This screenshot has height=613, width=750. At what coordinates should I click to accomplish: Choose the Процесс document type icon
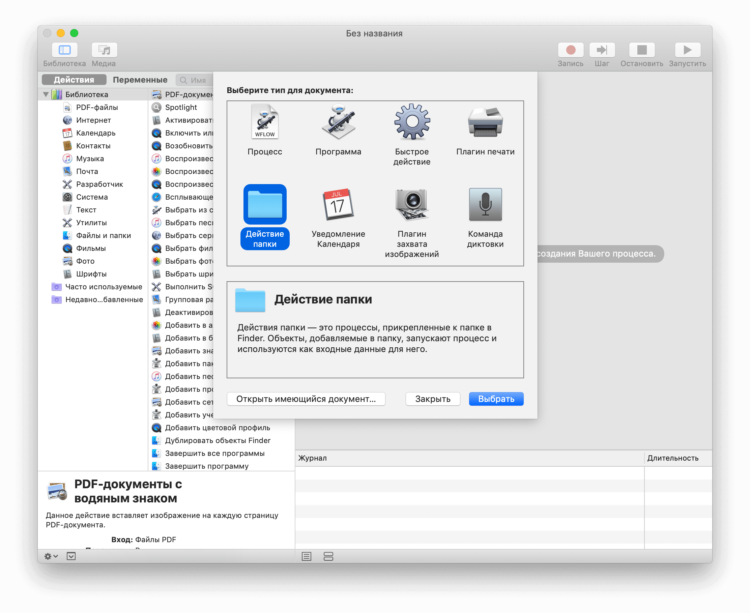[x=265, y=122]
